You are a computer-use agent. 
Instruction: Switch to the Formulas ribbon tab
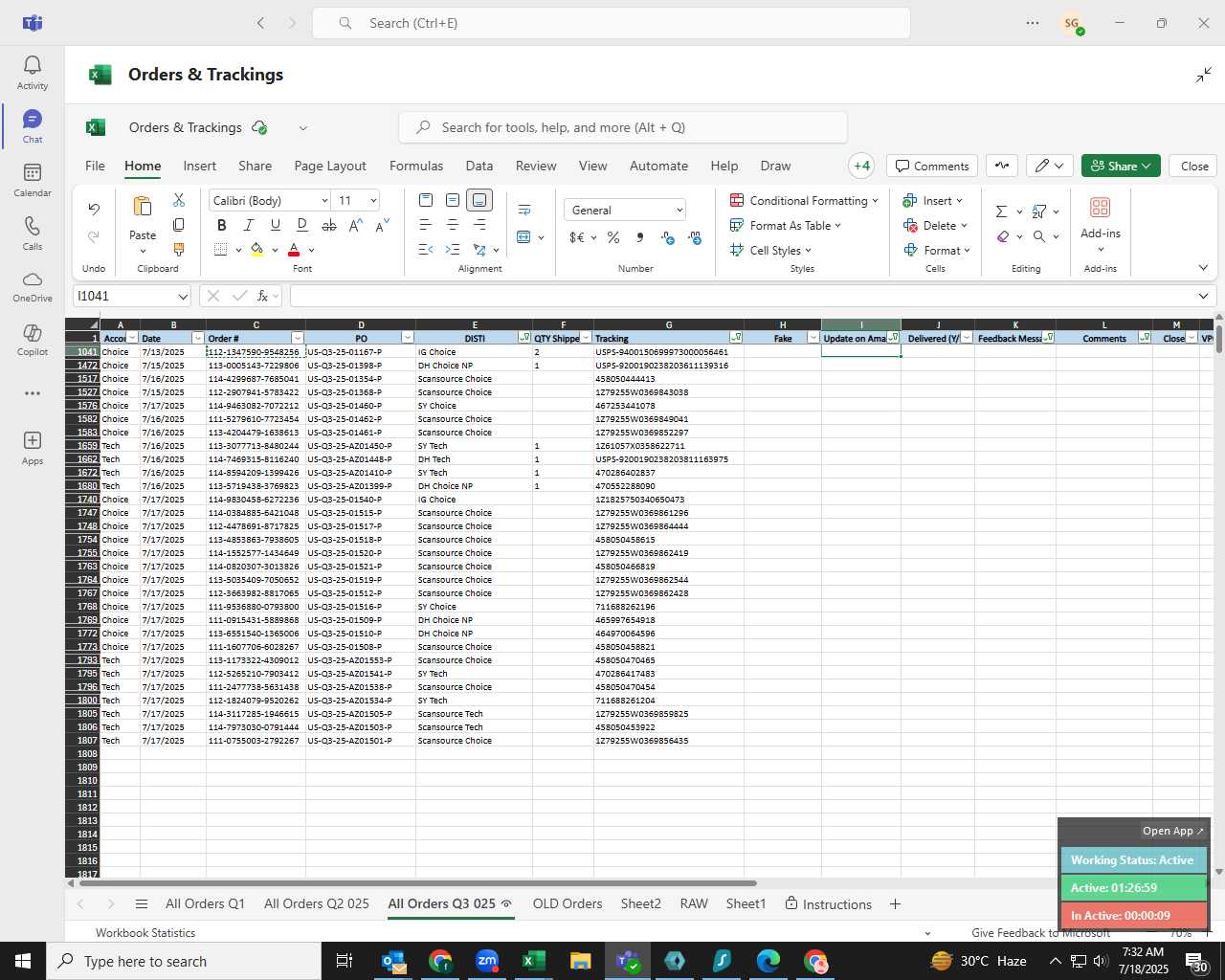(416, 166)
